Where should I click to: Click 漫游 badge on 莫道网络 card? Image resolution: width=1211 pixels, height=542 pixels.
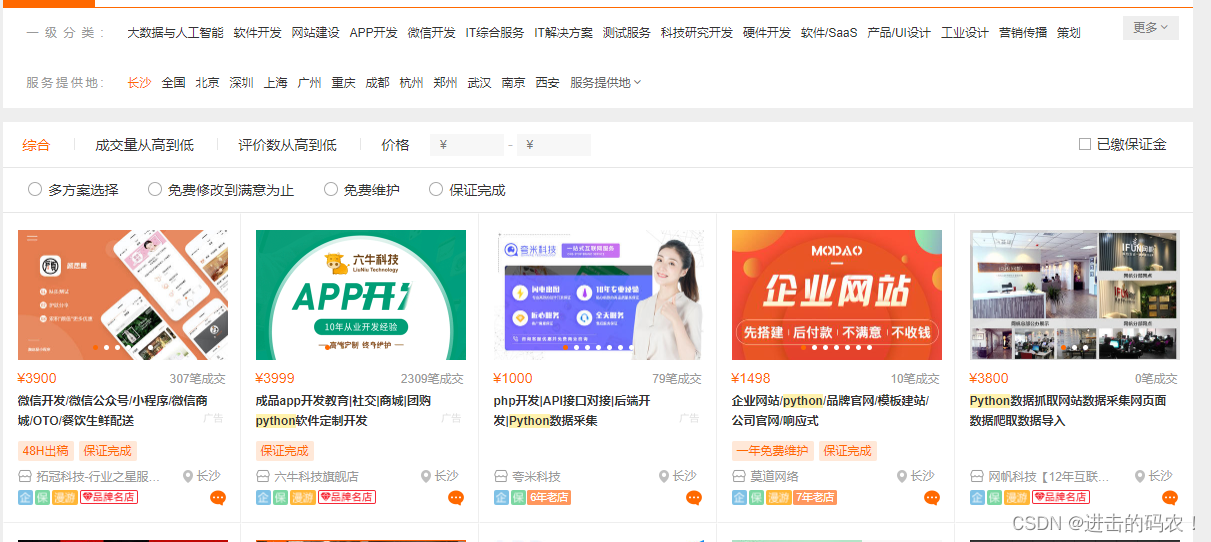[777, 497]
